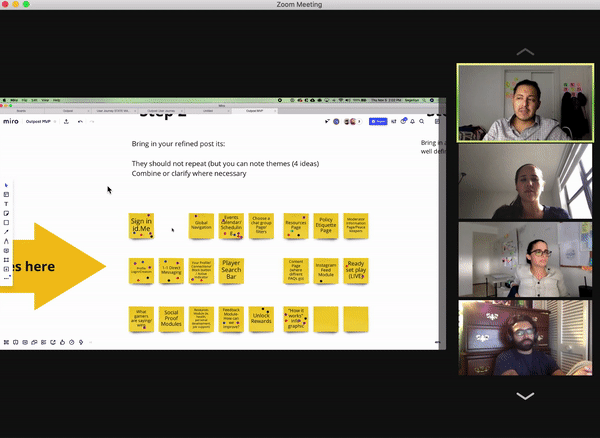Switch to the Boards browser tab
This screenshot has width=600, height=438.
(21, 111)
